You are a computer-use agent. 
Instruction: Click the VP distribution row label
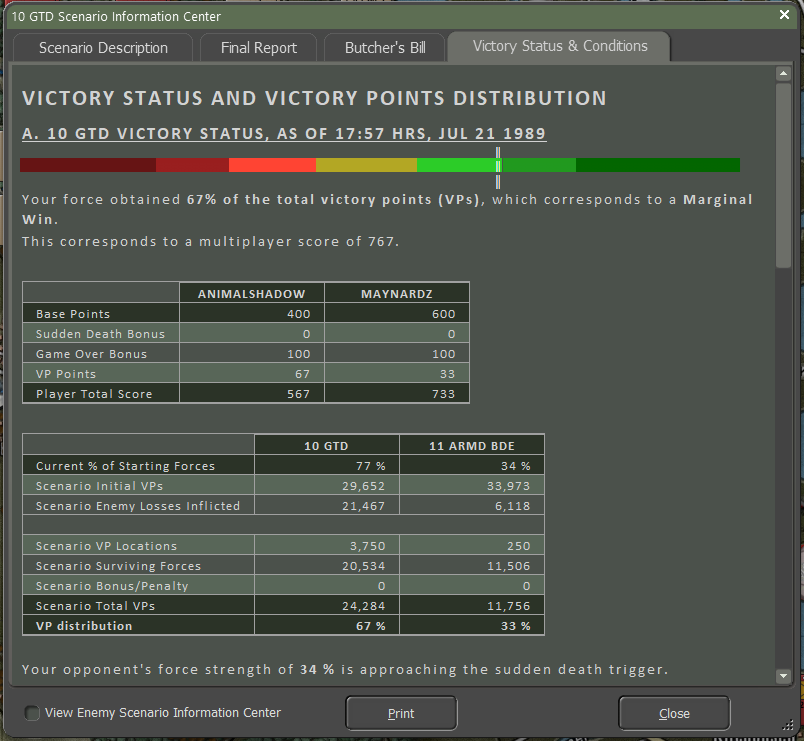click(84, 626)
